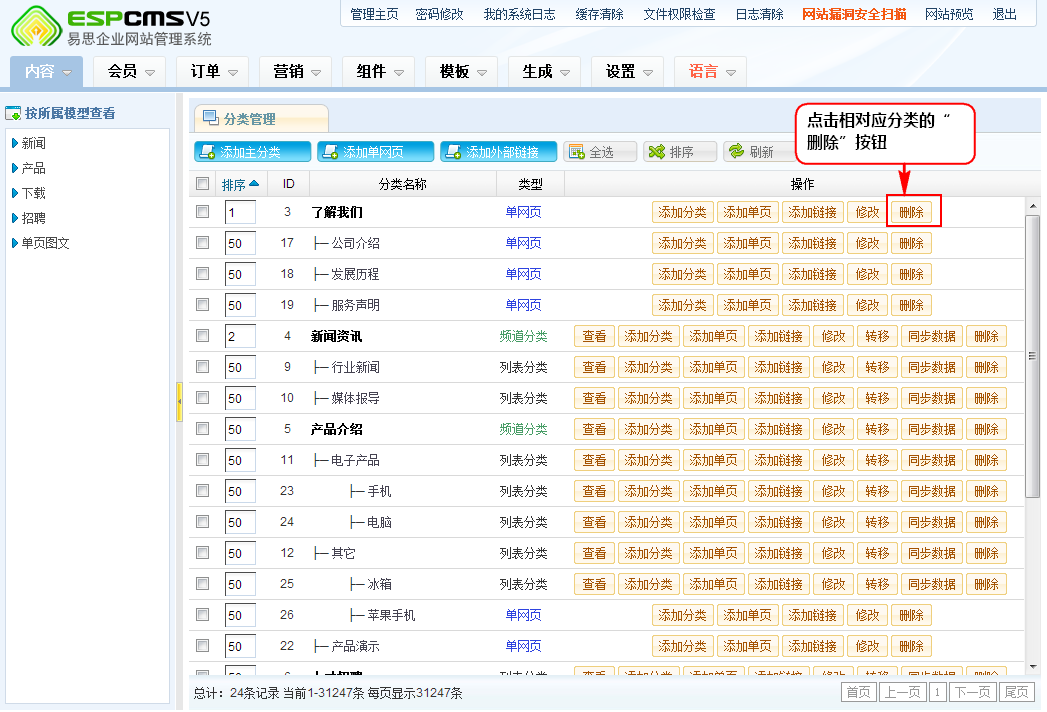
Task: Click 网站预览 in the top menu
Action: click(x=949, y=15)
